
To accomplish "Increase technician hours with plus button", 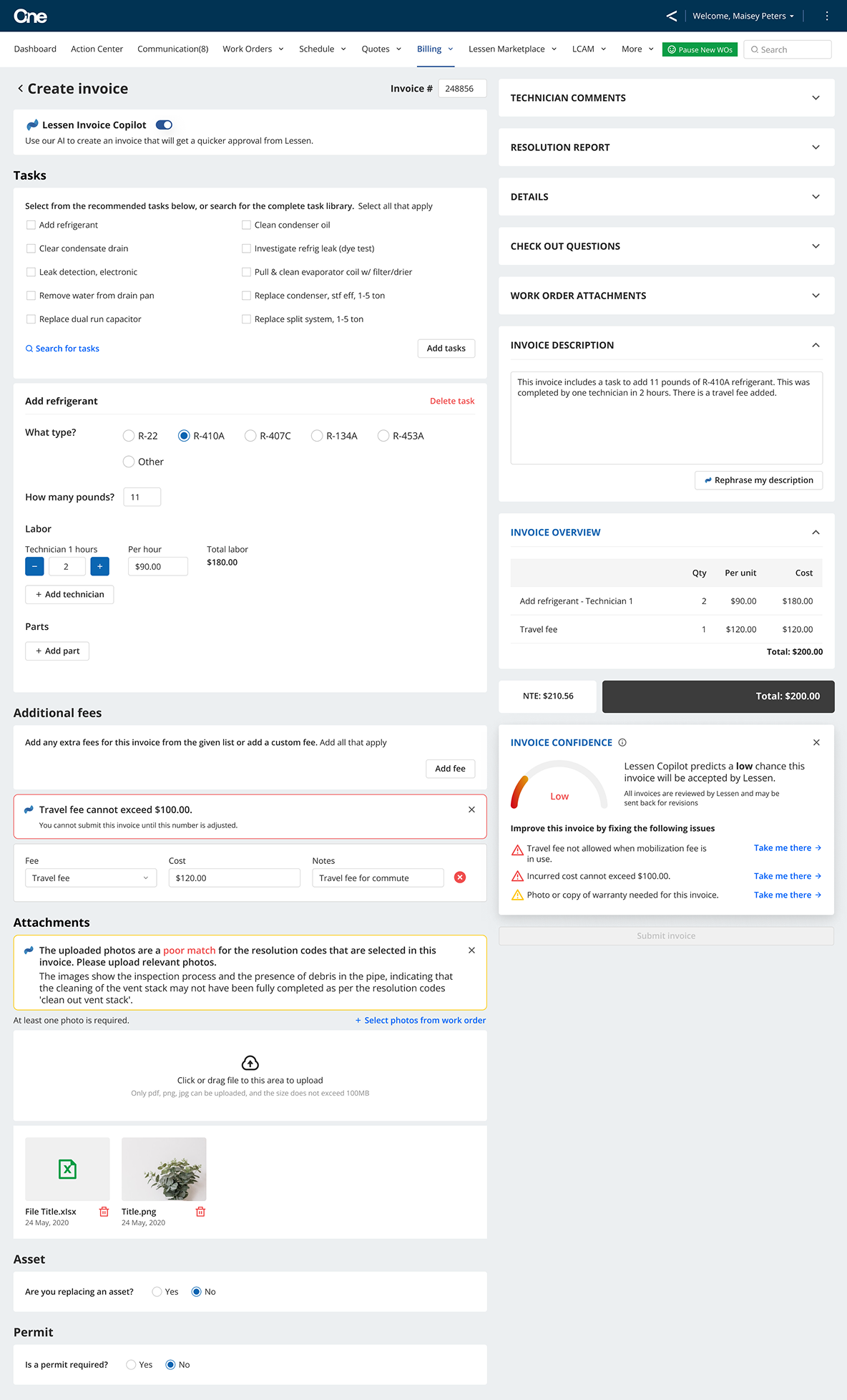I will click(x=99, y=566).
